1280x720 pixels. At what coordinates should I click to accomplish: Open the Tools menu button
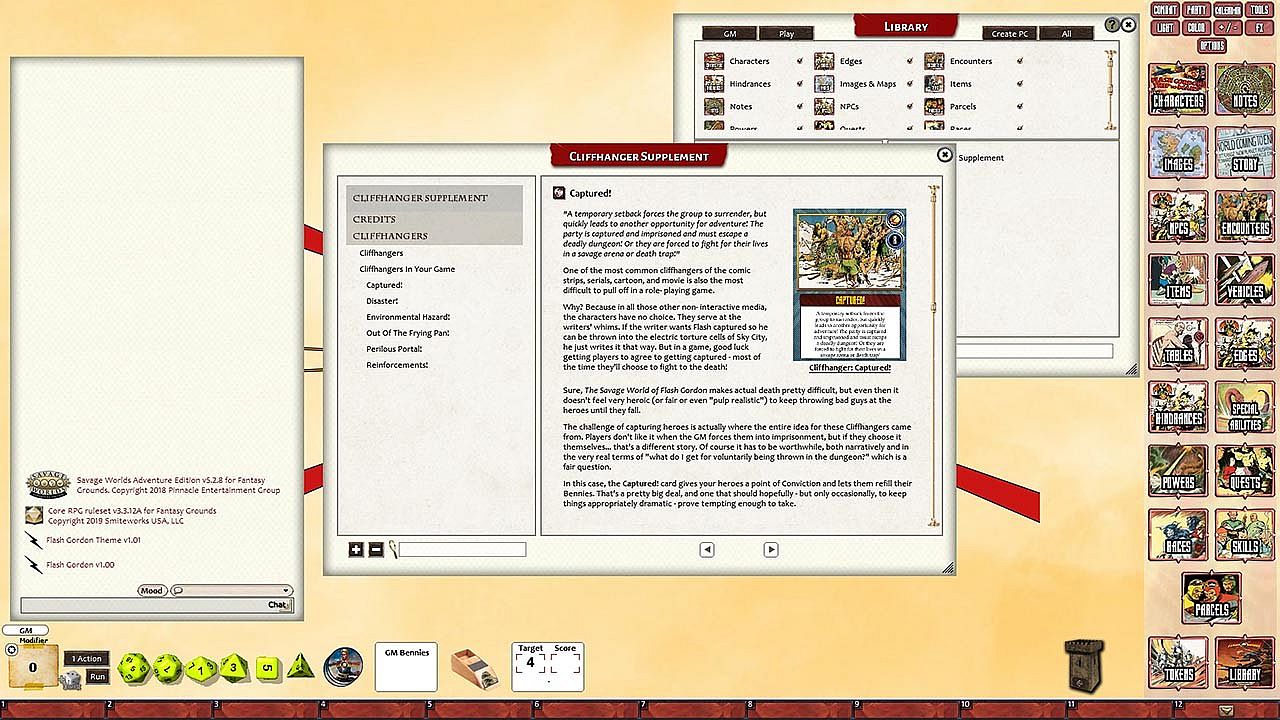pyautogui.click(x=1259, y=10)
